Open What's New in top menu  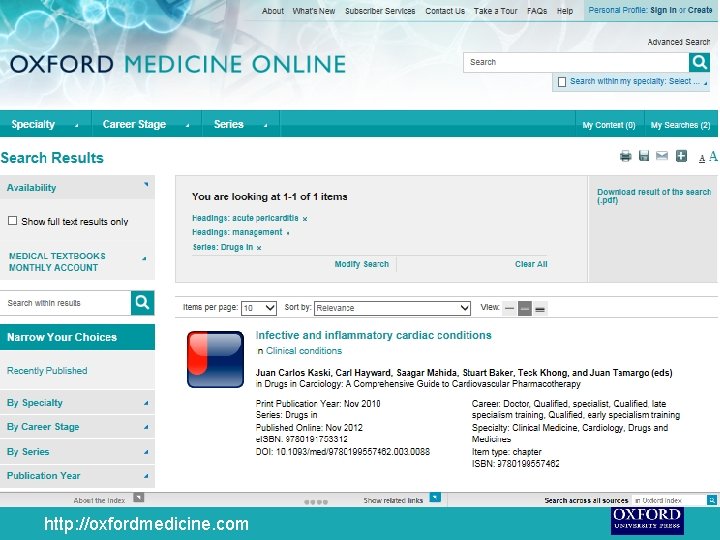(314, 11)
